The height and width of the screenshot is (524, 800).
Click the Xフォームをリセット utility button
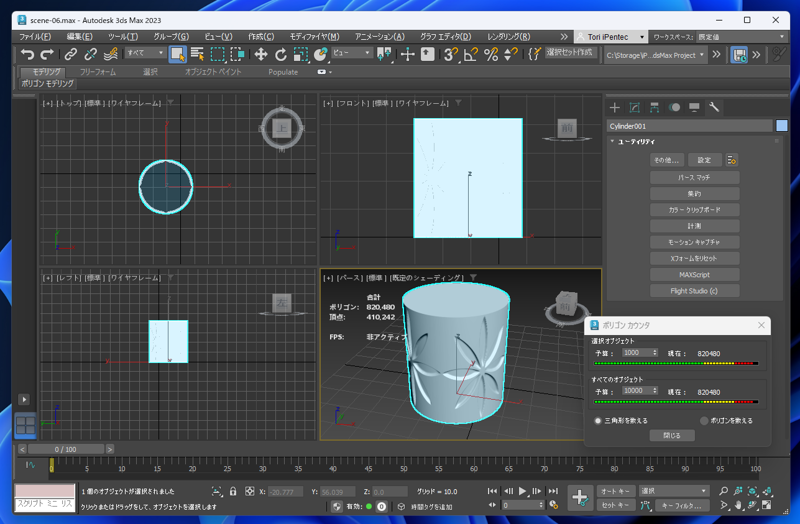coord(694,258)
